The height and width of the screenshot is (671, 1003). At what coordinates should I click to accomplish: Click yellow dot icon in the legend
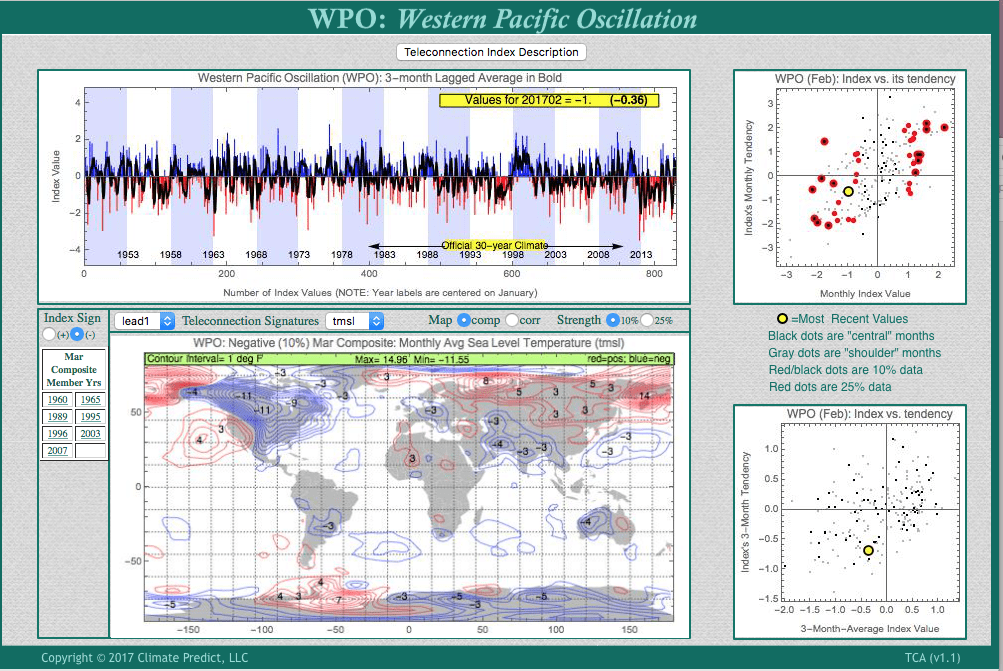pos(782,319)
